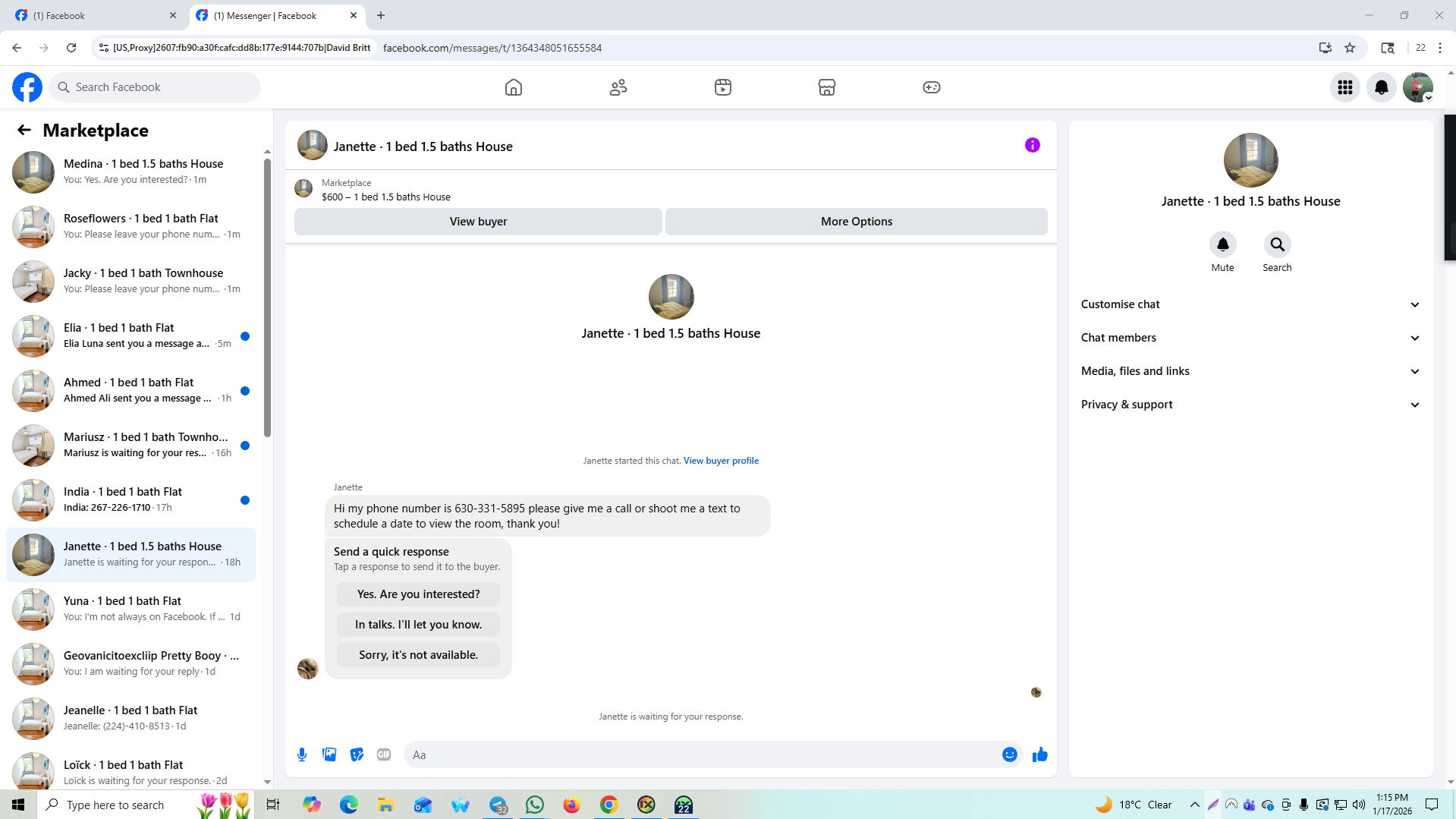Open the Jeanelle 1 bed 1 bath Flat chat
The image size is (1456, 819).
tap(131, 718)
